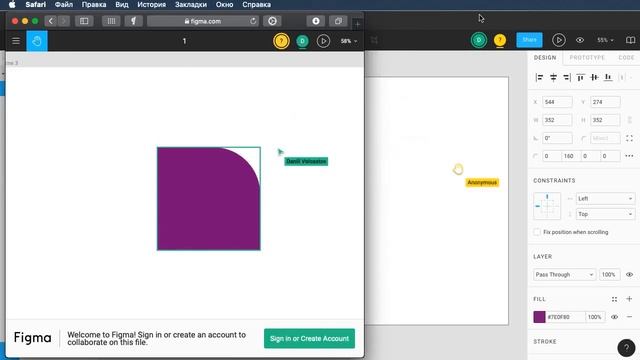Click the fill opacity 100% field
Image resolution: width=640 pixels, height=360 pixels.
[595, 317]
